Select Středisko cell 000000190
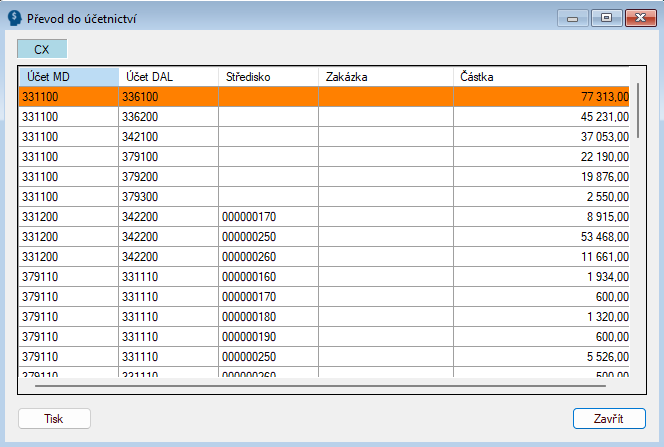This screenshot has width=664, height=447. (268, 336)
